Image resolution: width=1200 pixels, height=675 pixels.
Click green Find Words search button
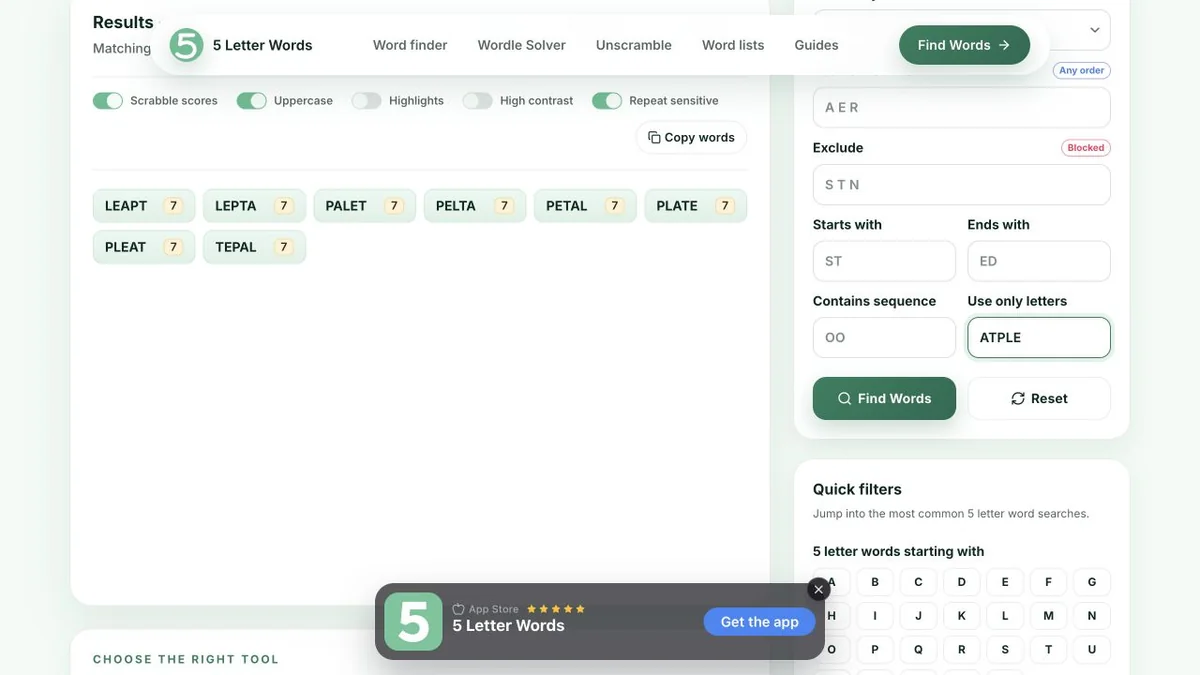[884, 398]
